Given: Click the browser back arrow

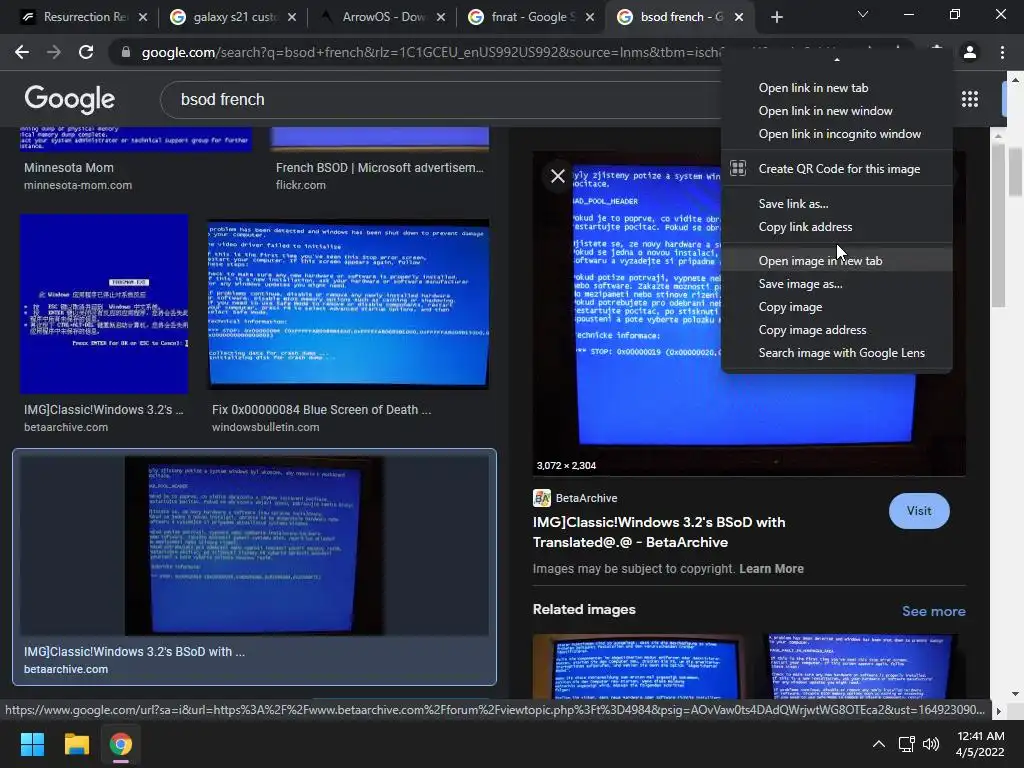Looking at the screenshot, I should point(22,52).
